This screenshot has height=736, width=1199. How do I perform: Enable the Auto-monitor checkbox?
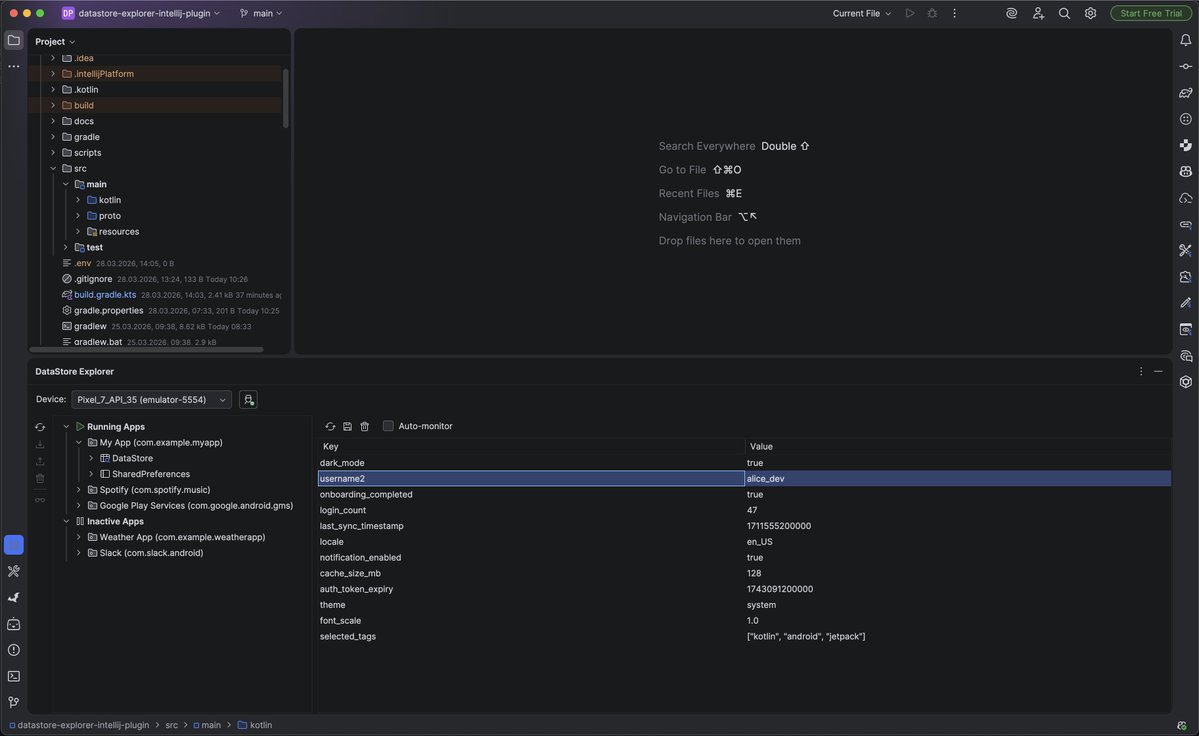[x=388, y=426]
